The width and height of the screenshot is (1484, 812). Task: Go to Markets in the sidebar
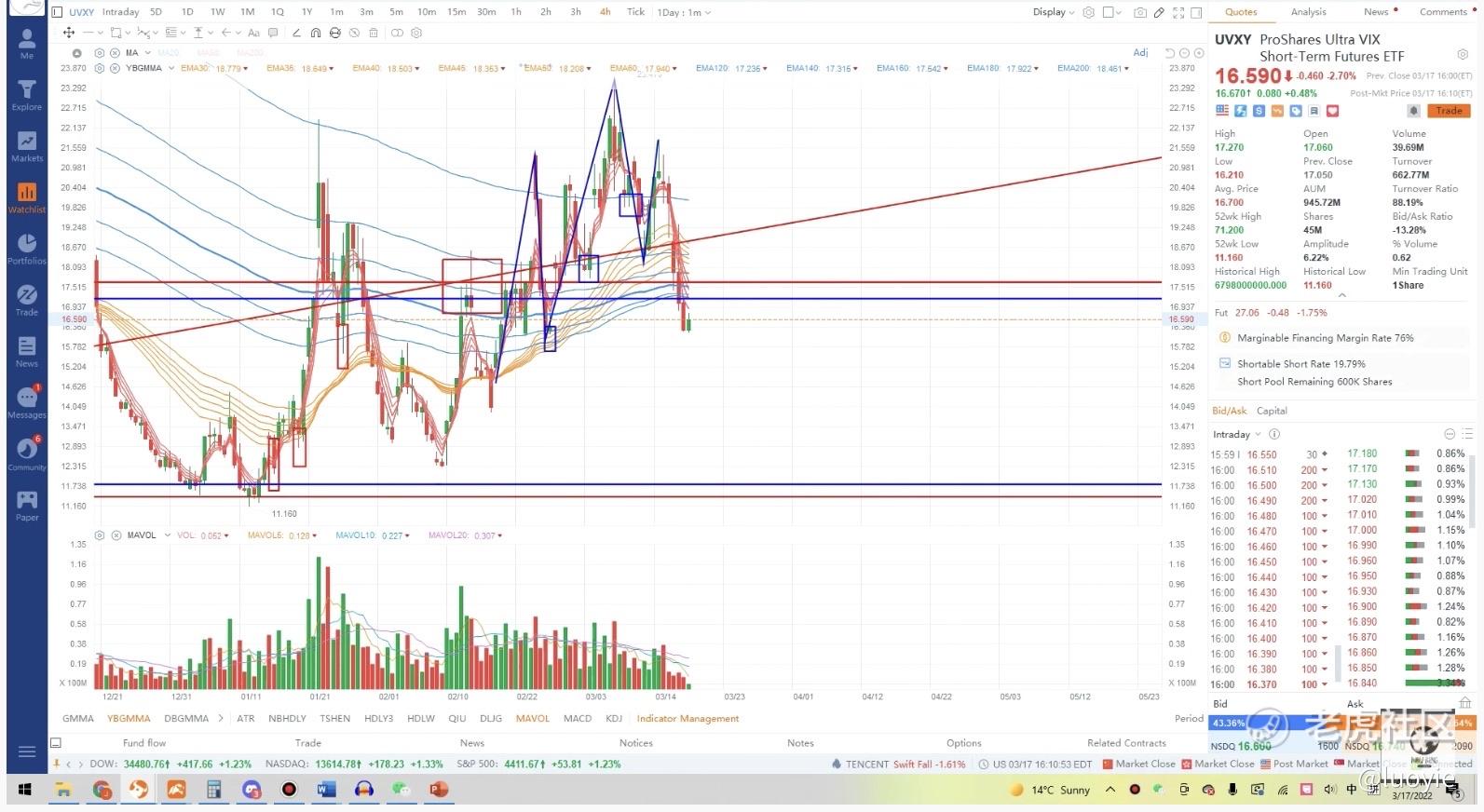coord(27,146)
